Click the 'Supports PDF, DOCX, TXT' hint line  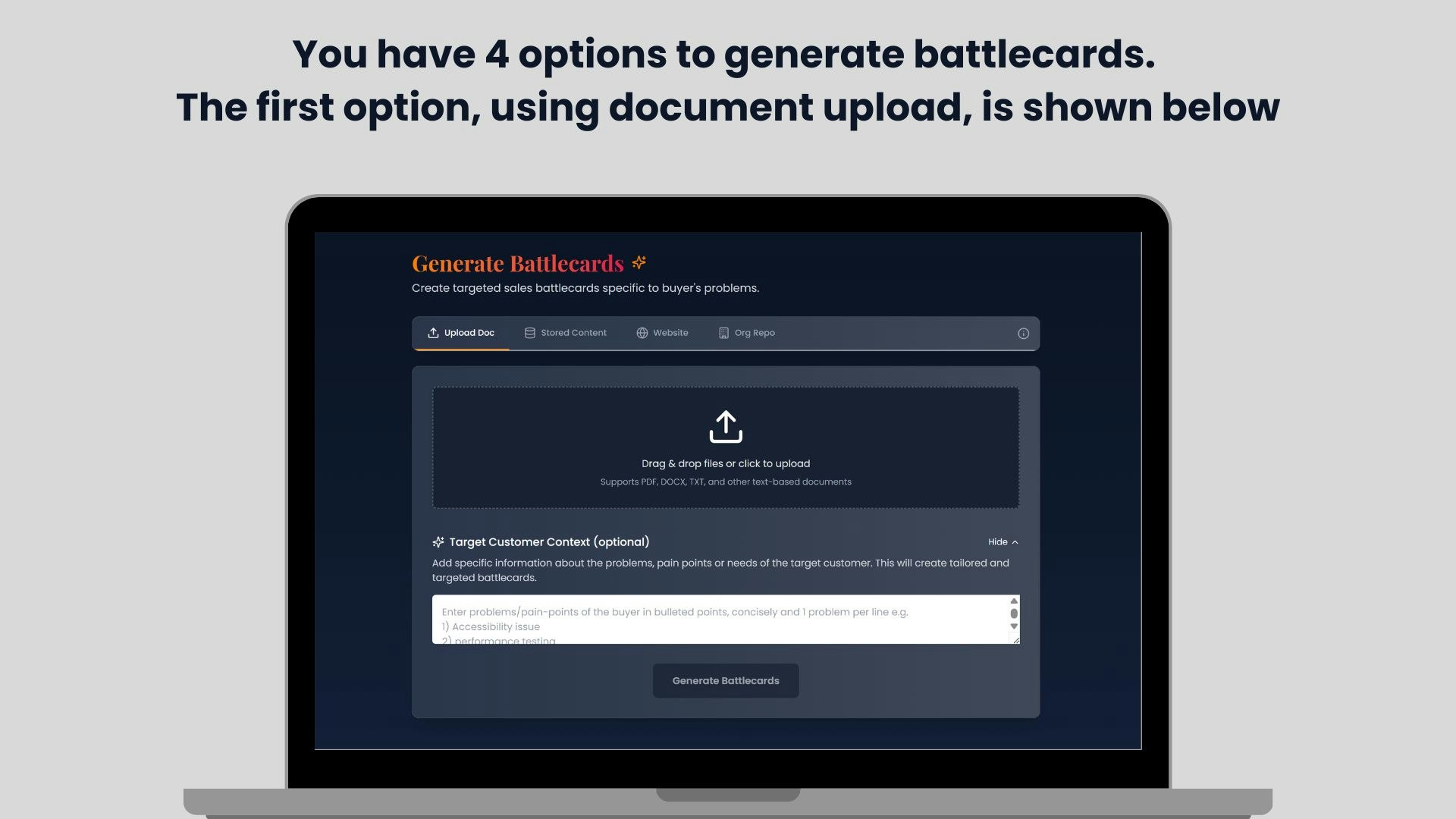pos(726,482)
